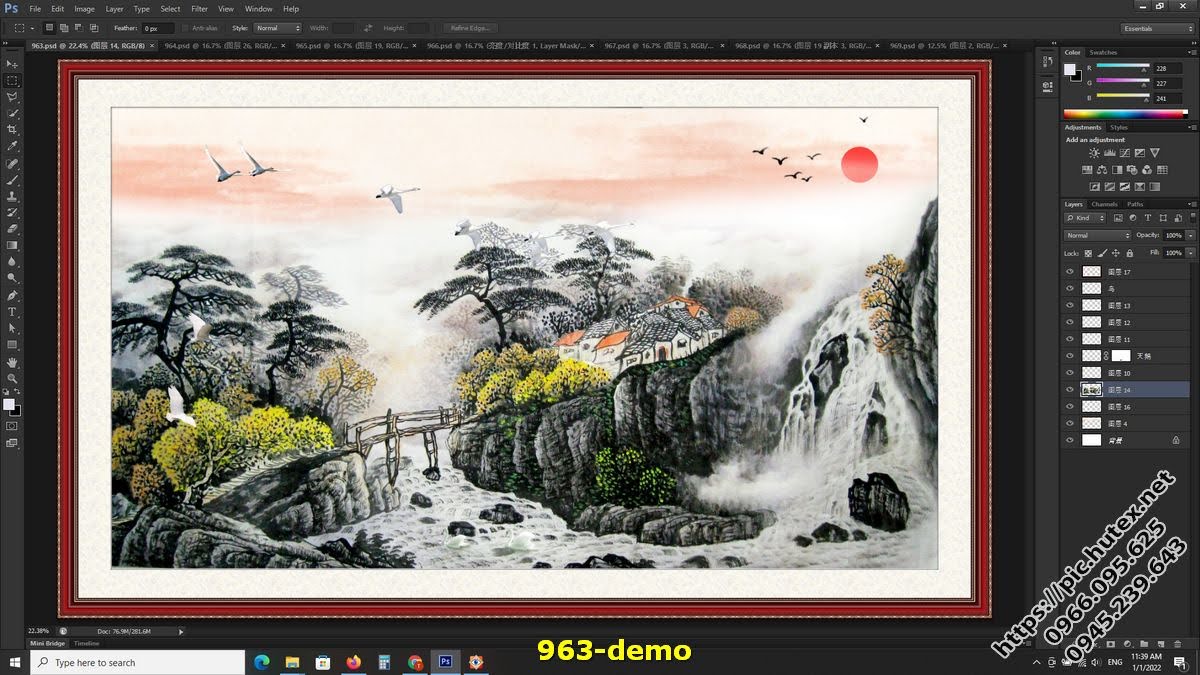Select the Crop tool
Screen dimensions: 1200x675
pos(12,130)
